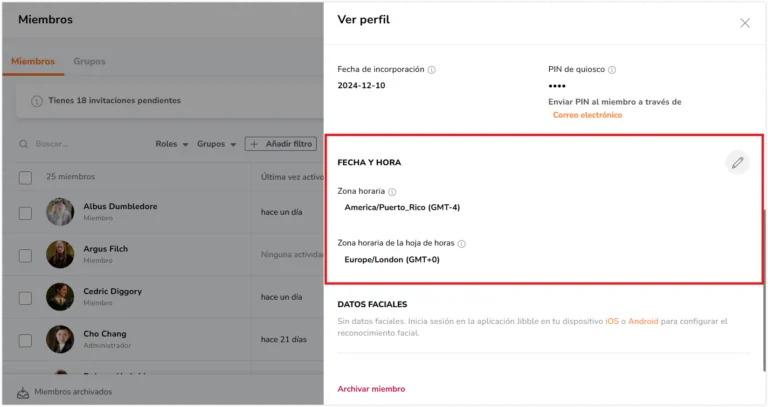Click the plus icon in Añadir filtro

click(254, 144)
